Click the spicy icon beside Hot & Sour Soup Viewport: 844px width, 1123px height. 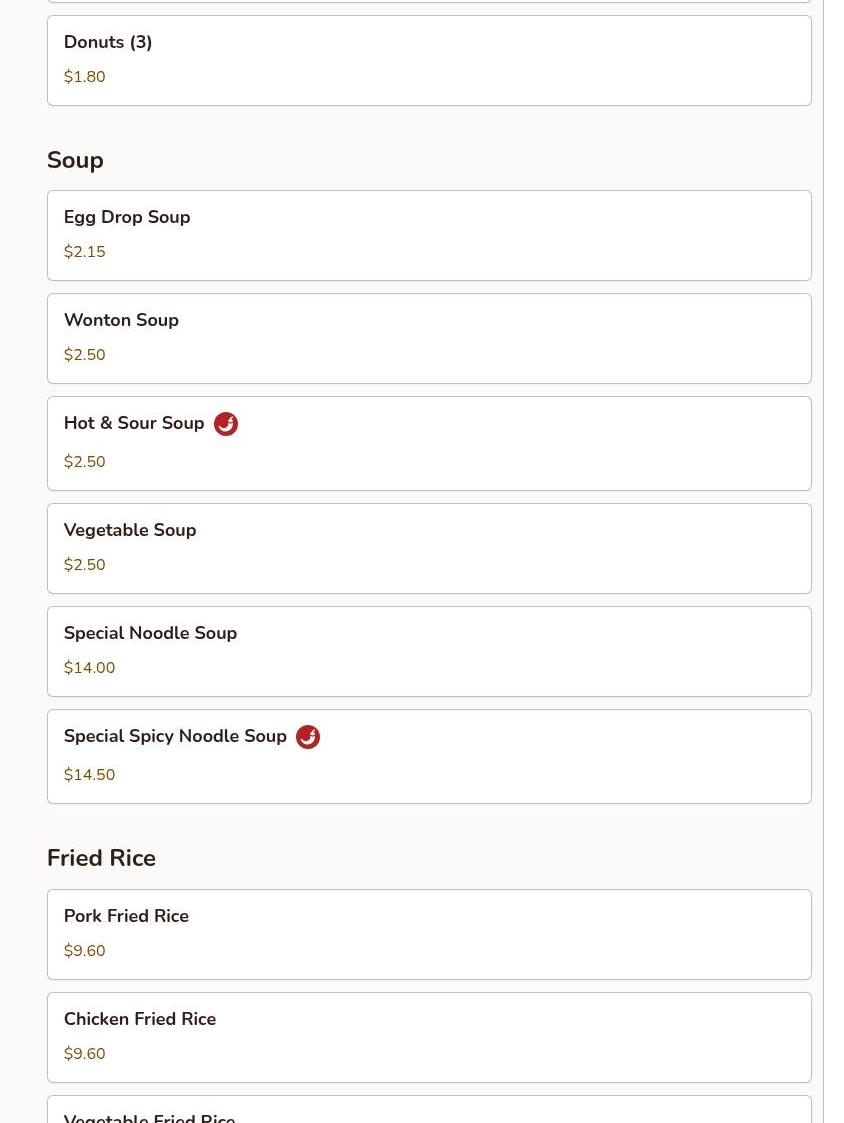(226, 424)
